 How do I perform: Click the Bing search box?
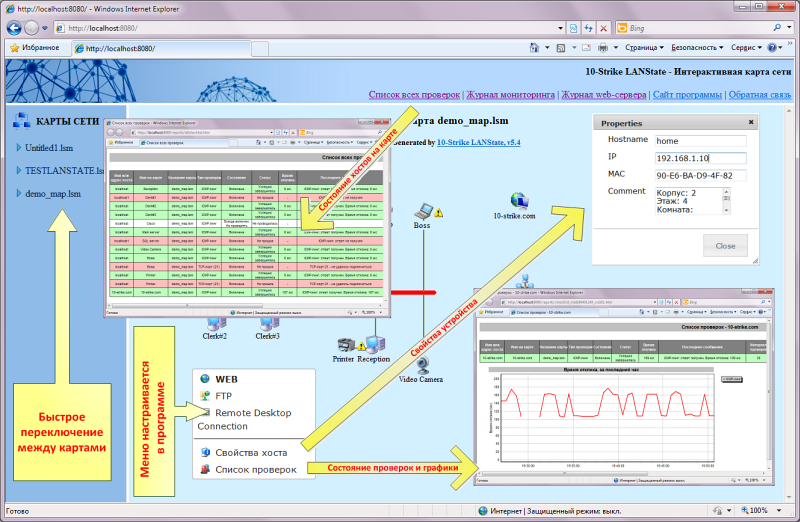click(694, 28)
